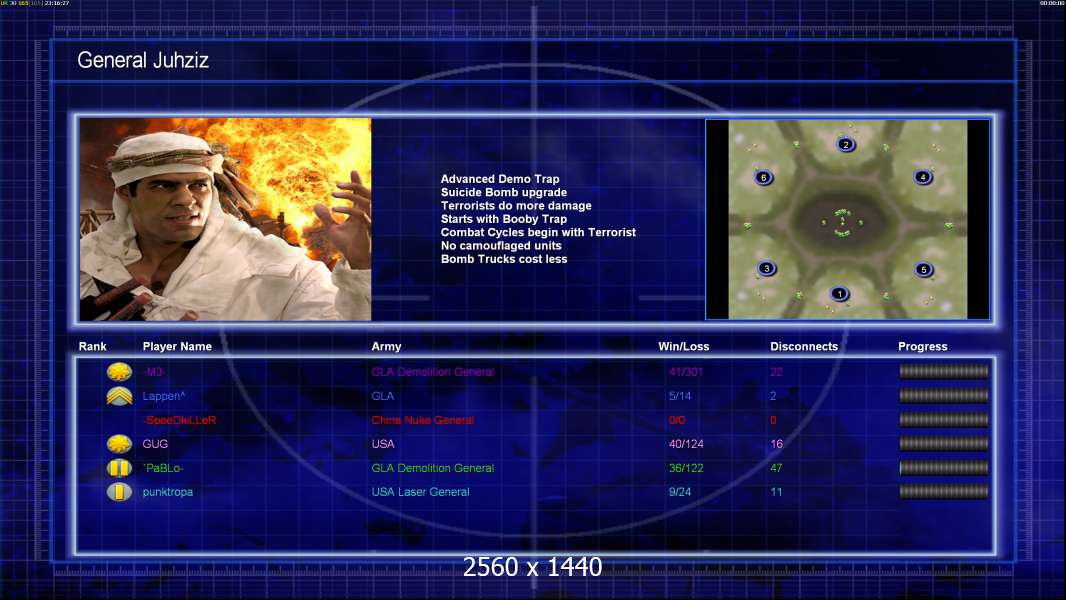The width and height of the screenshot is (1066, 600).
Task: Click the 16 disconnects value
Action: [776, 444]
